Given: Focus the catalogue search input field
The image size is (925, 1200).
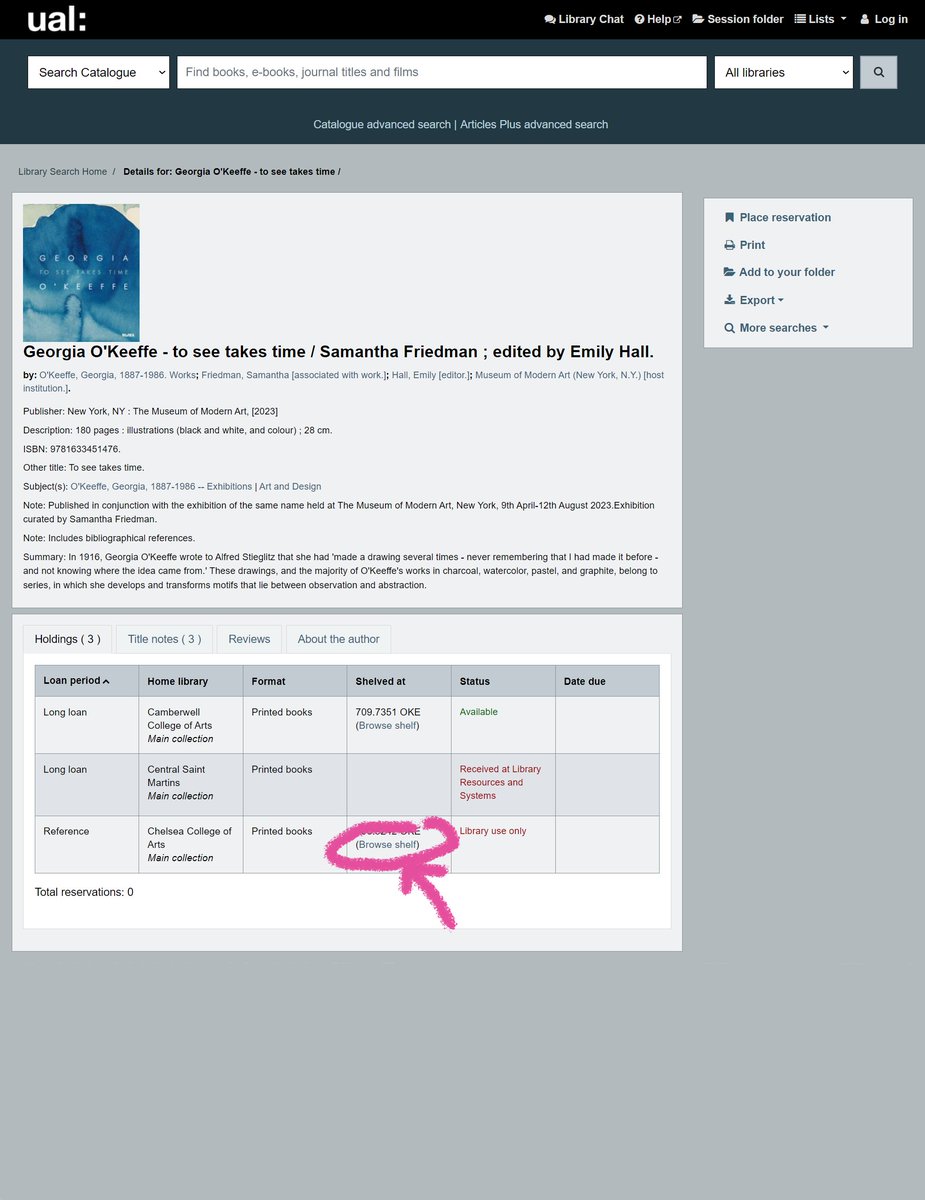Looking at the screenshot, I should 442,72.
